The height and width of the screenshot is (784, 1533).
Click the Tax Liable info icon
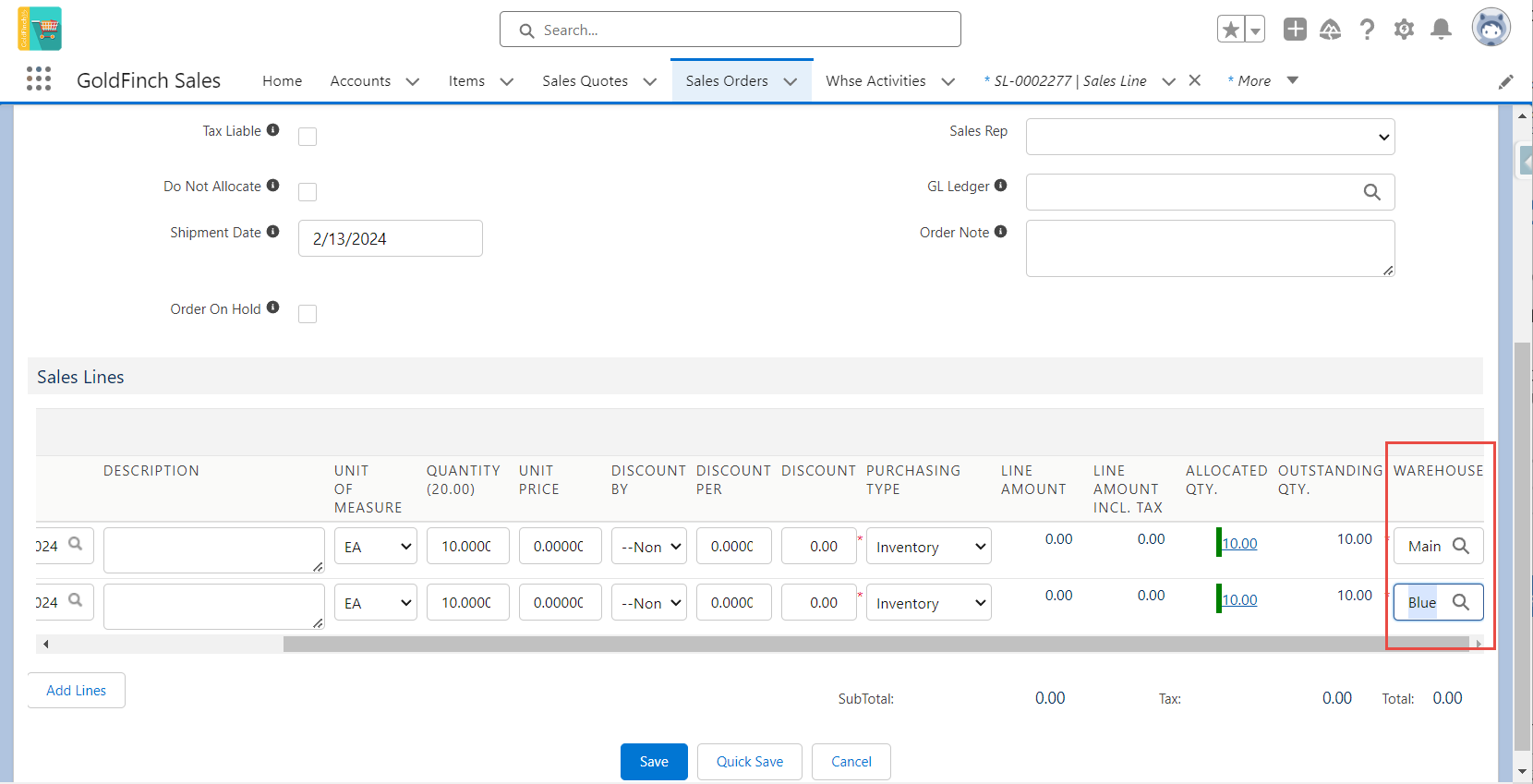click(272, 130)
